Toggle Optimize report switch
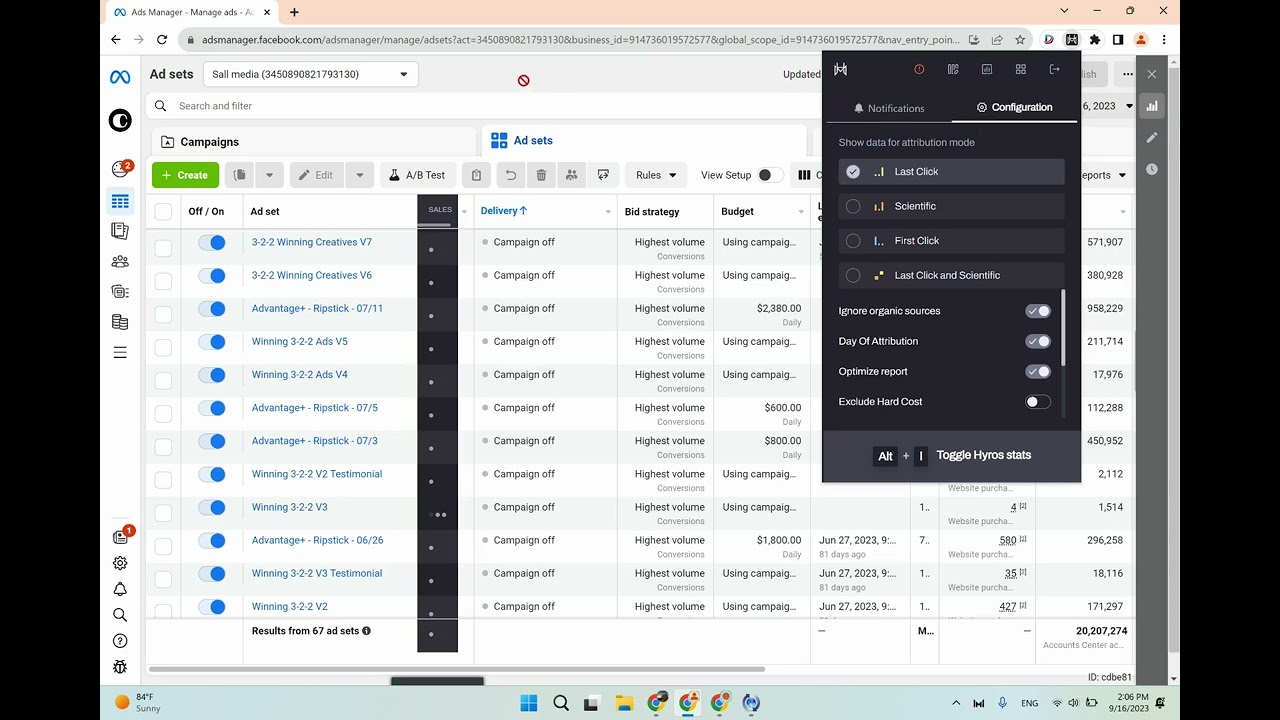The height and width of the screenshot is (720, 1280). pos(1038,371)
